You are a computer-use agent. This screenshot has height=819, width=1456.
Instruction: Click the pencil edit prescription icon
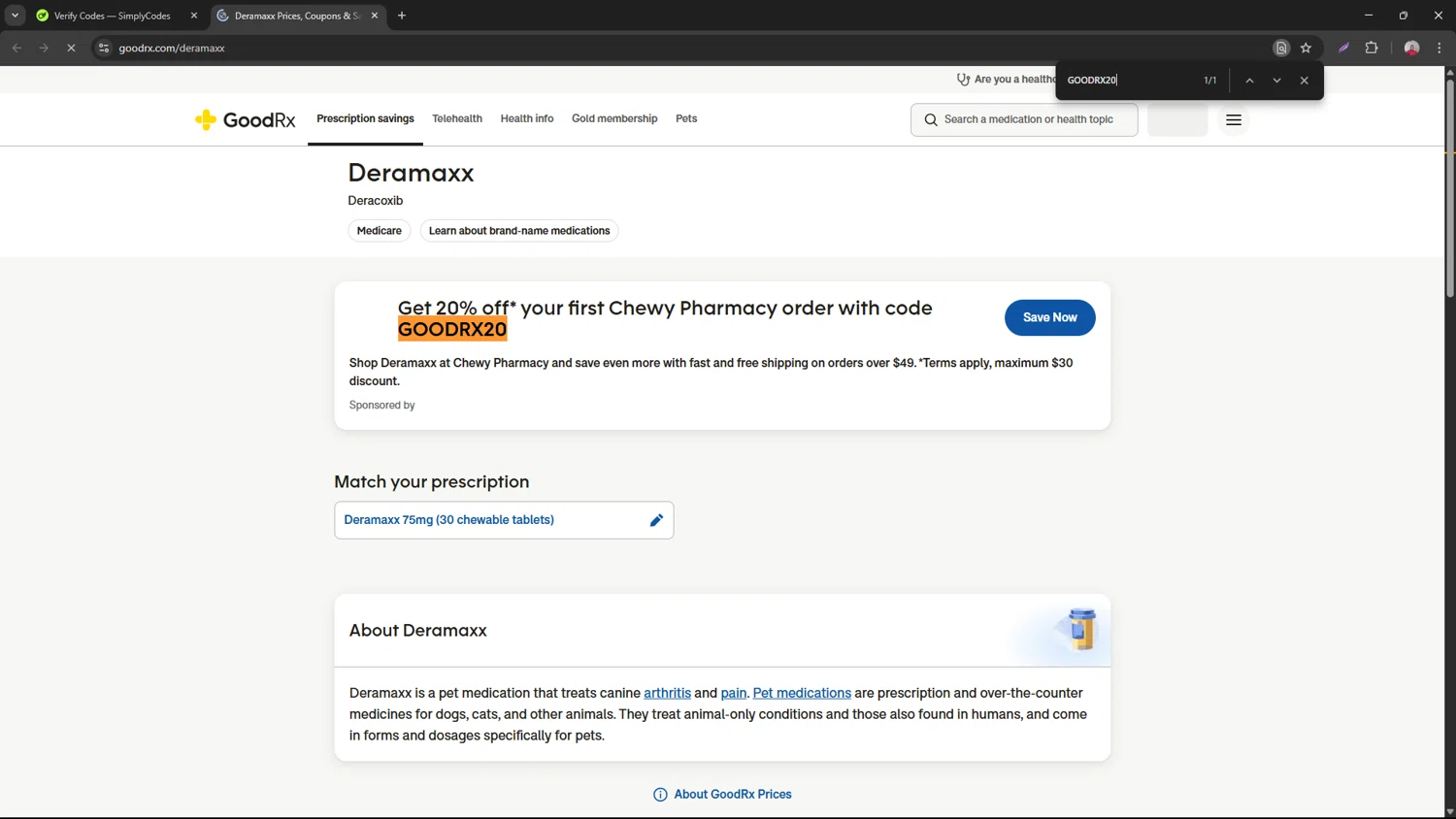[656, 520]
